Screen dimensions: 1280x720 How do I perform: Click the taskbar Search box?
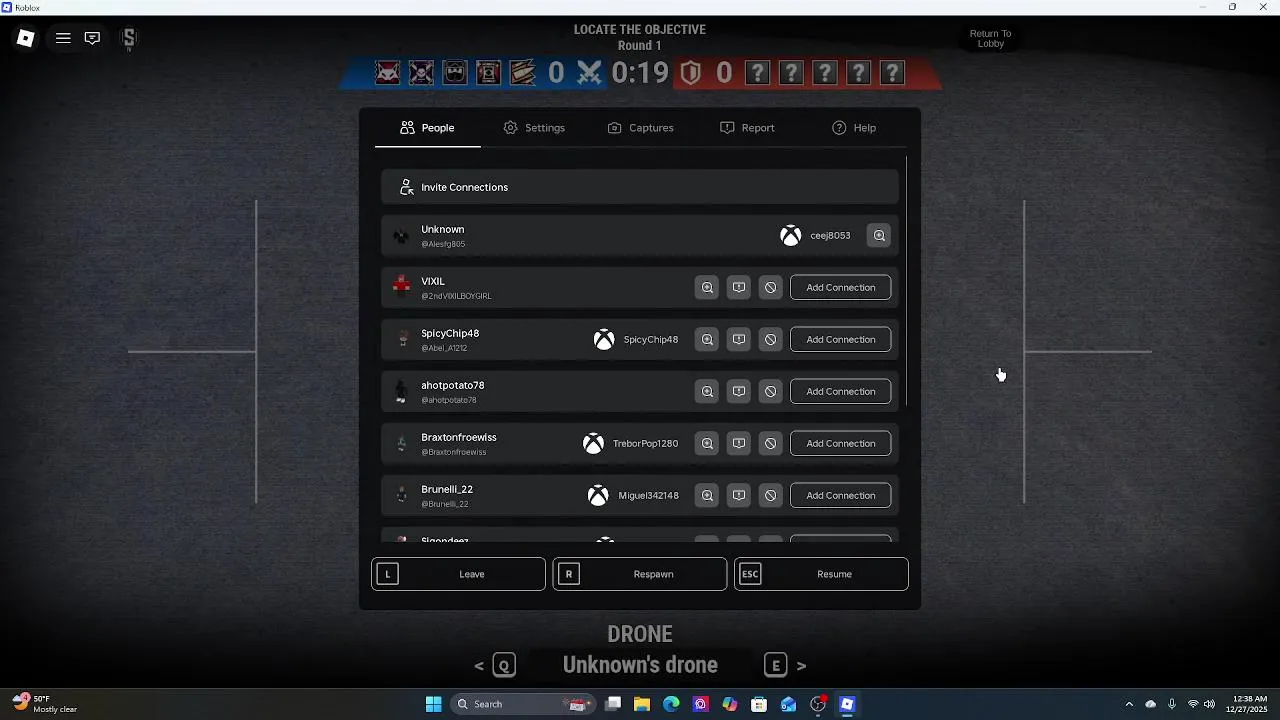pos(522,704)
